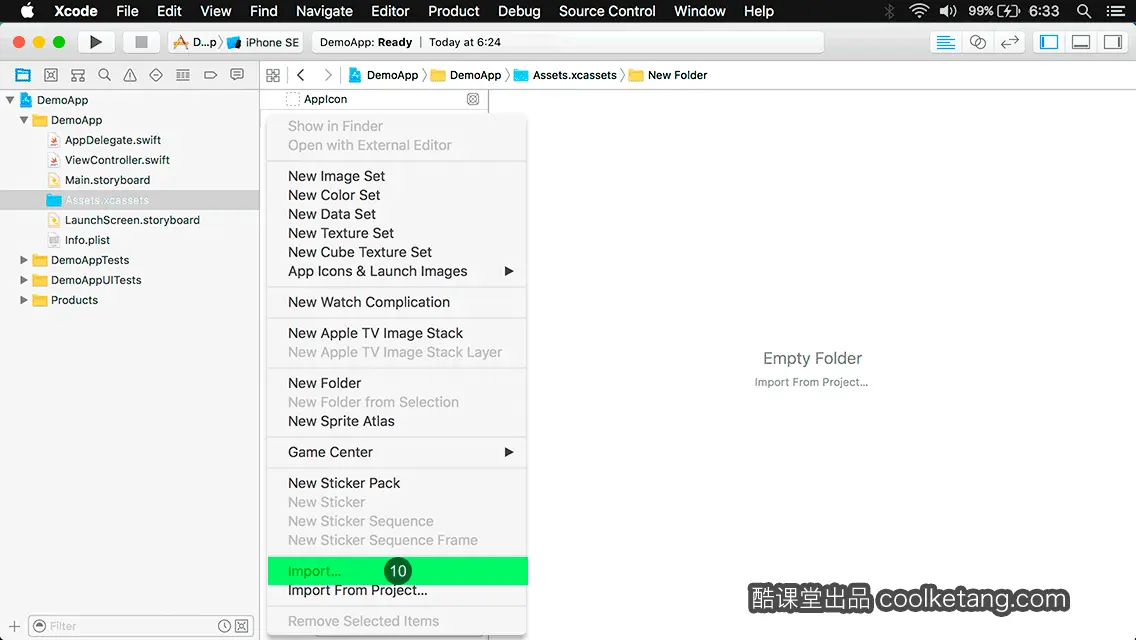Stop the running scheme
1136x640 pixels.
coord(141,42)
